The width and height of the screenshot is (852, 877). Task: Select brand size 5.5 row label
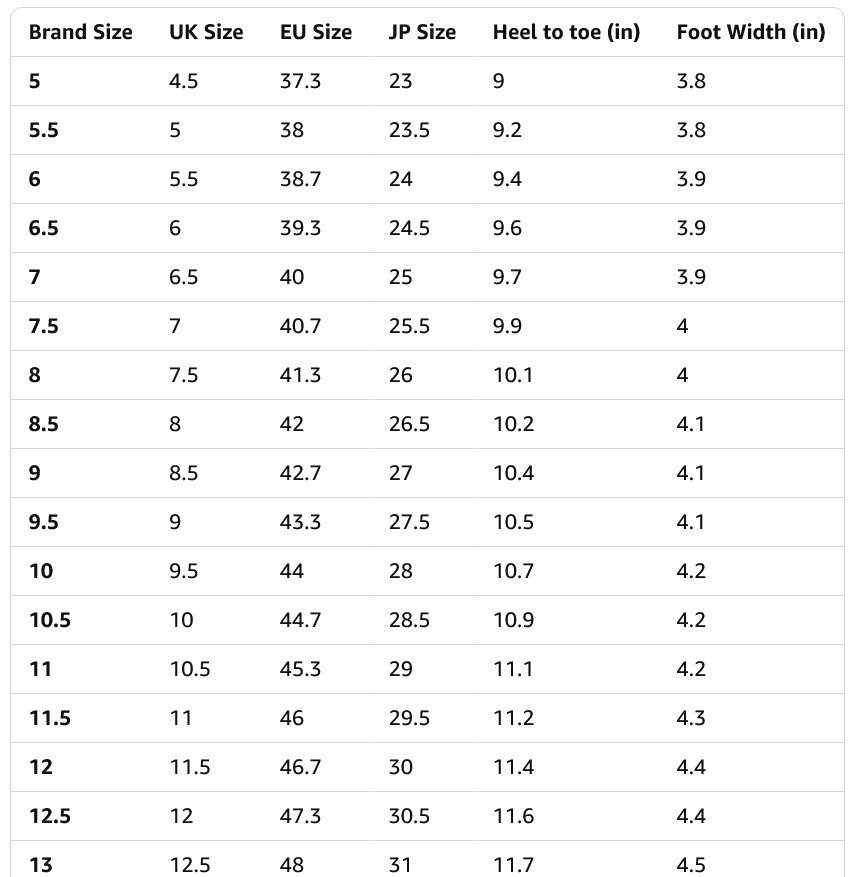click(44, 130)
